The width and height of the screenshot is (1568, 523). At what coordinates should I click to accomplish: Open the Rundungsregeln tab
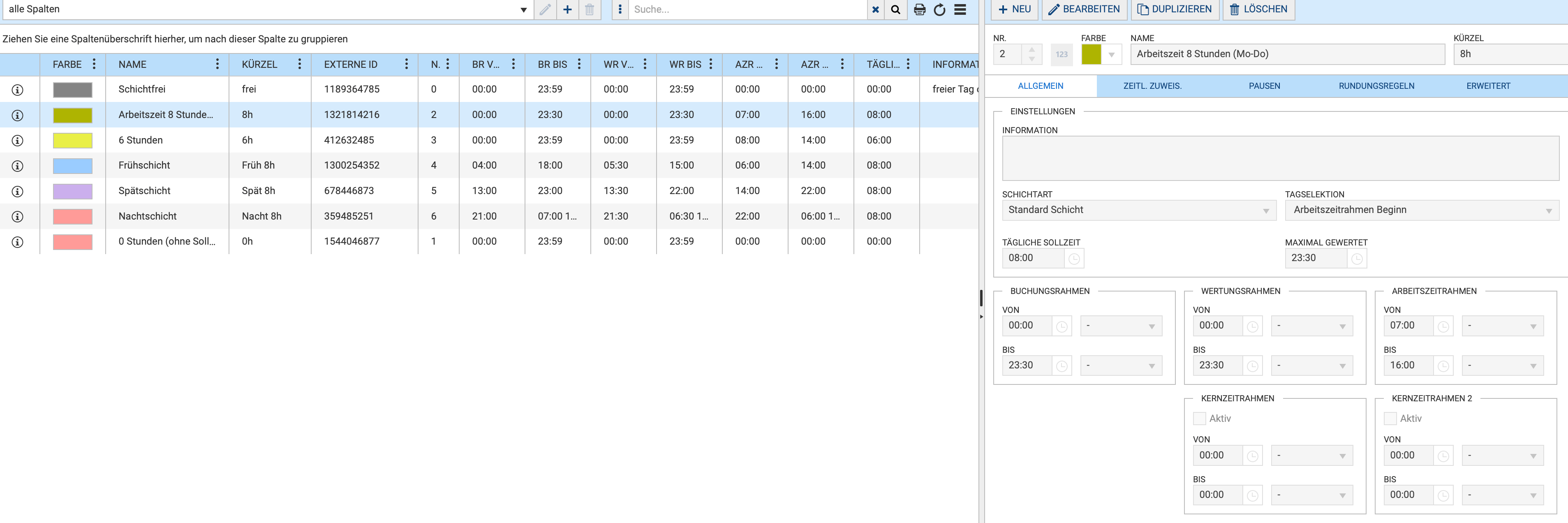tap(1376, 86)
